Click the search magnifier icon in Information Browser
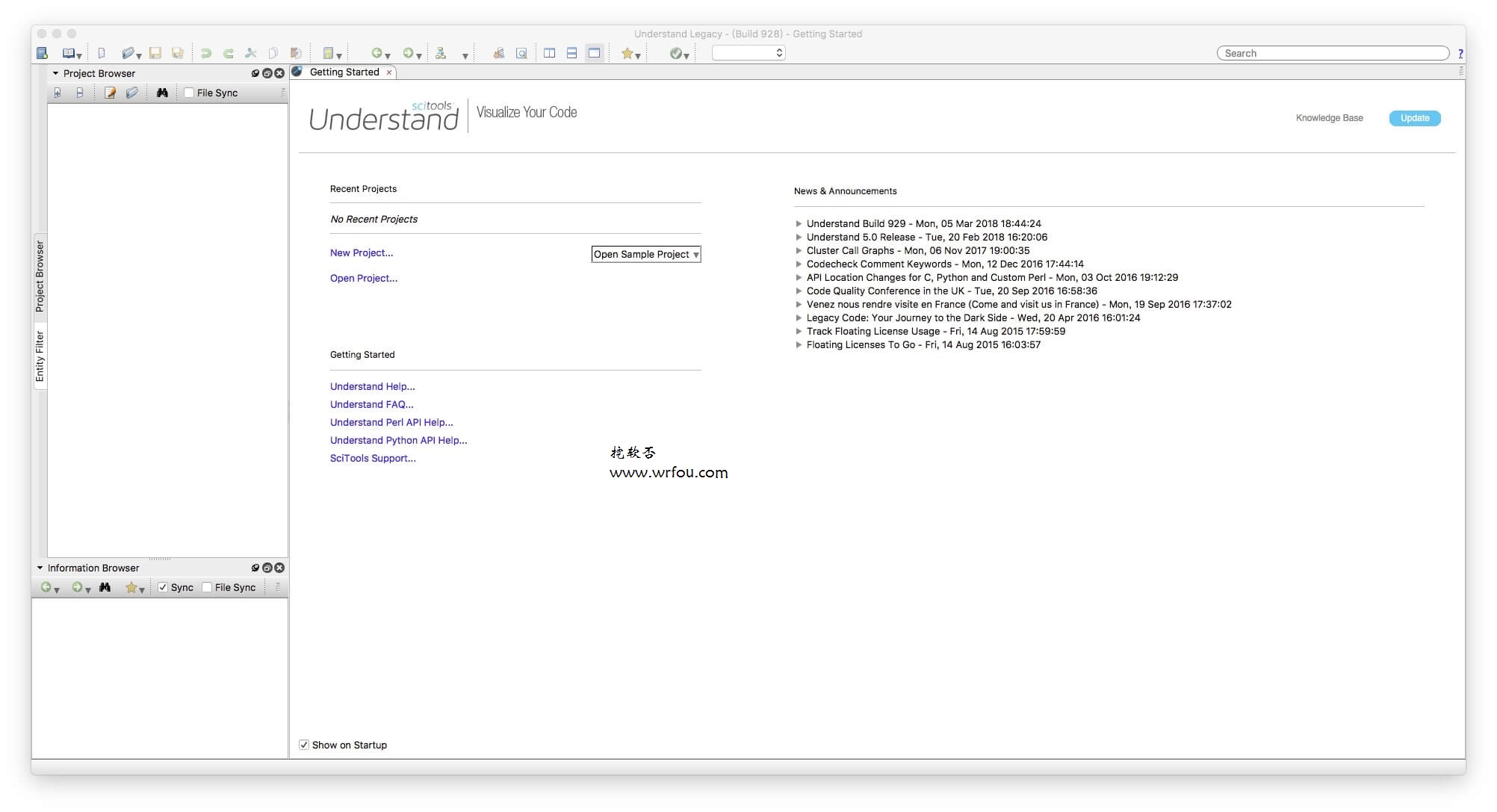This screenshot has height=812, width=1497. coord(106,587)
